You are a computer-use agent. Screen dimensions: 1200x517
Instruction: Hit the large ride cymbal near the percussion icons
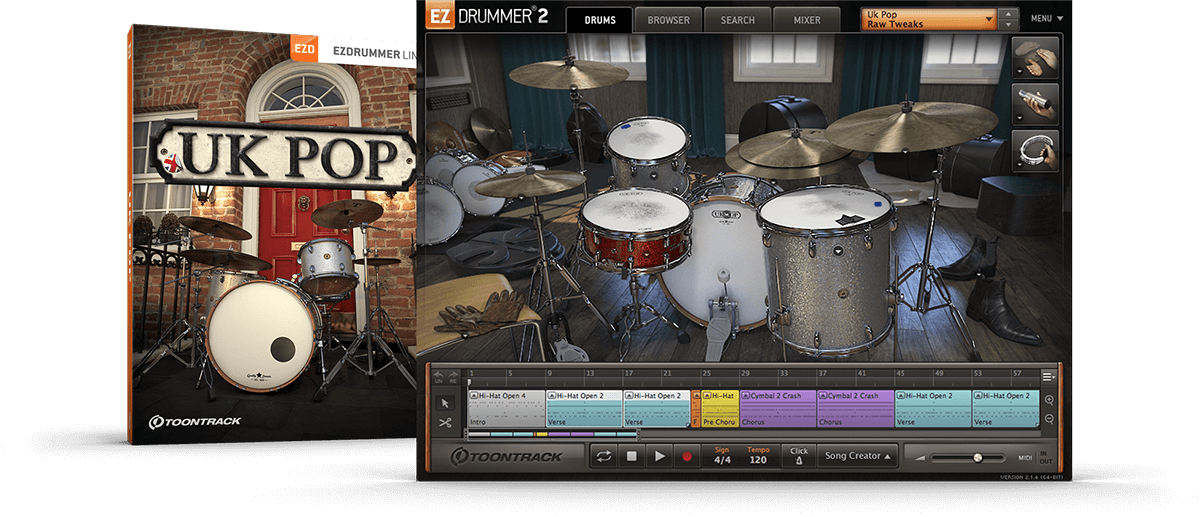910,124
